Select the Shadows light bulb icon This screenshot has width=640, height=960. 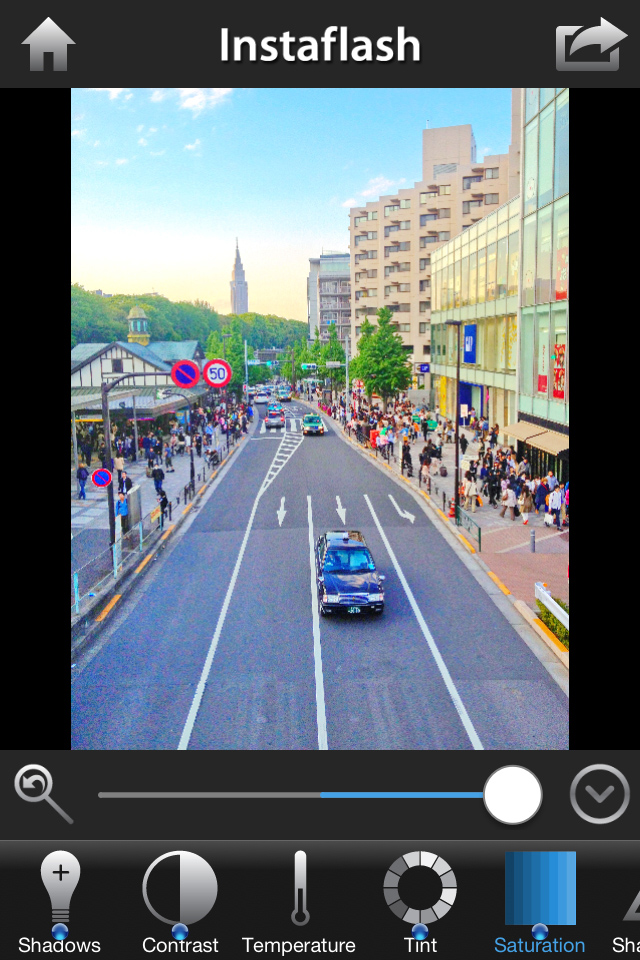pyautogui.click(x=60, y=886)
